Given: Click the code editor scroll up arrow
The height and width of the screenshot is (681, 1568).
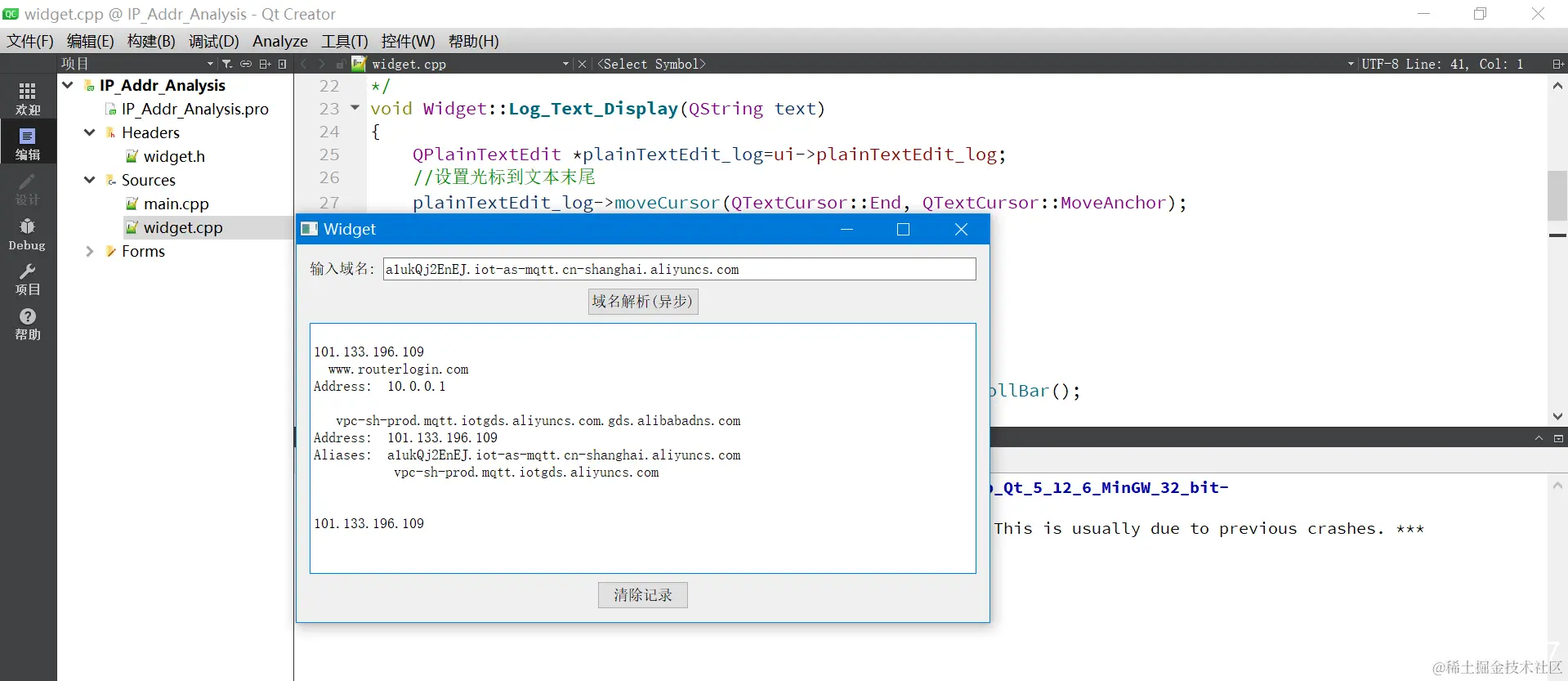Looking at the screenshot, I should pos(1557,85).
